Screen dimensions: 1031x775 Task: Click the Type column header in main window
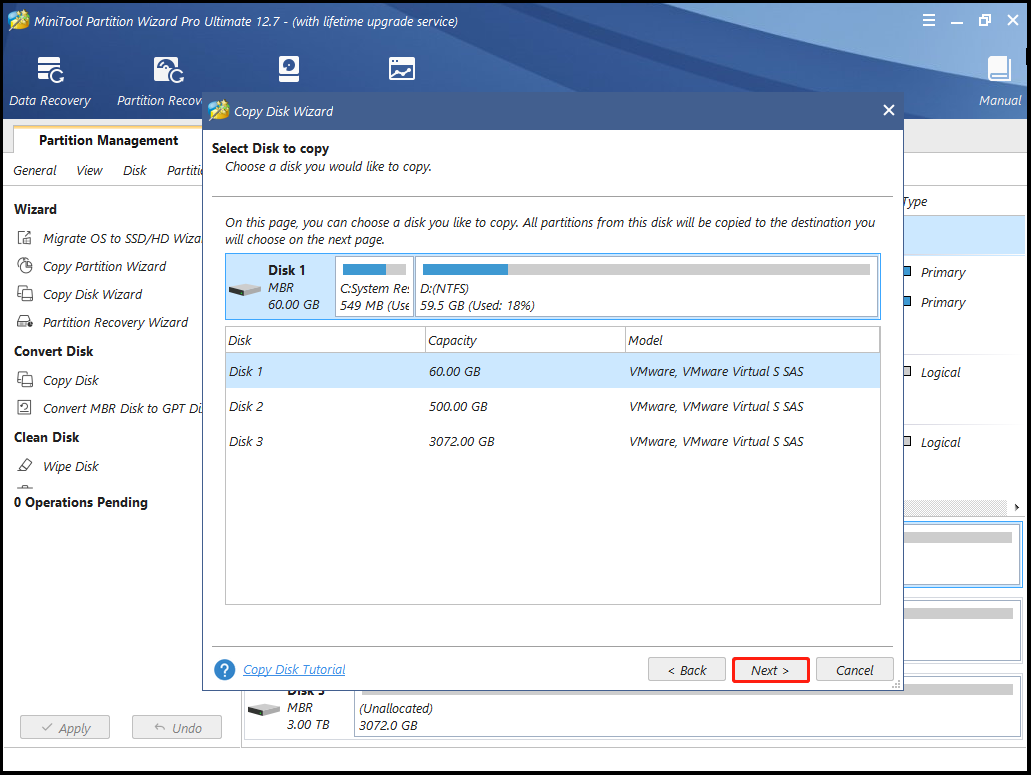[915, 201]
